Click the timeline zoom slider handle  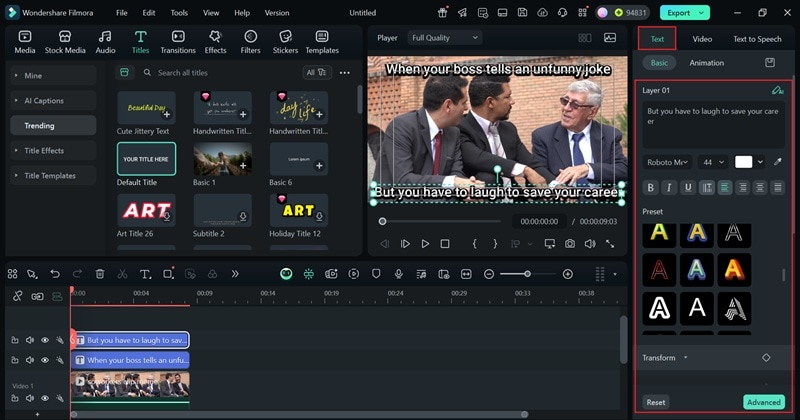(x=528, y=274)
